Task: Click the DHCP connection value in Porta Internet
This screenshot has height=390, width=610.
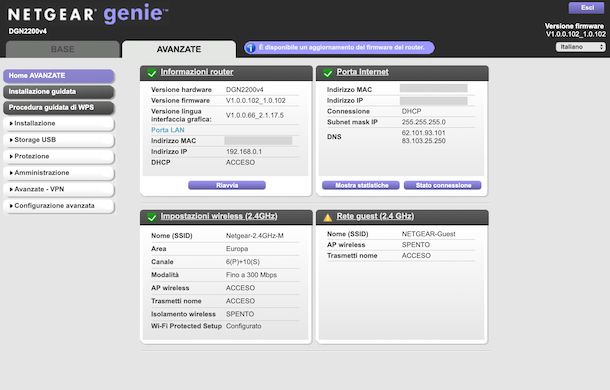Action: pos(411,111)
